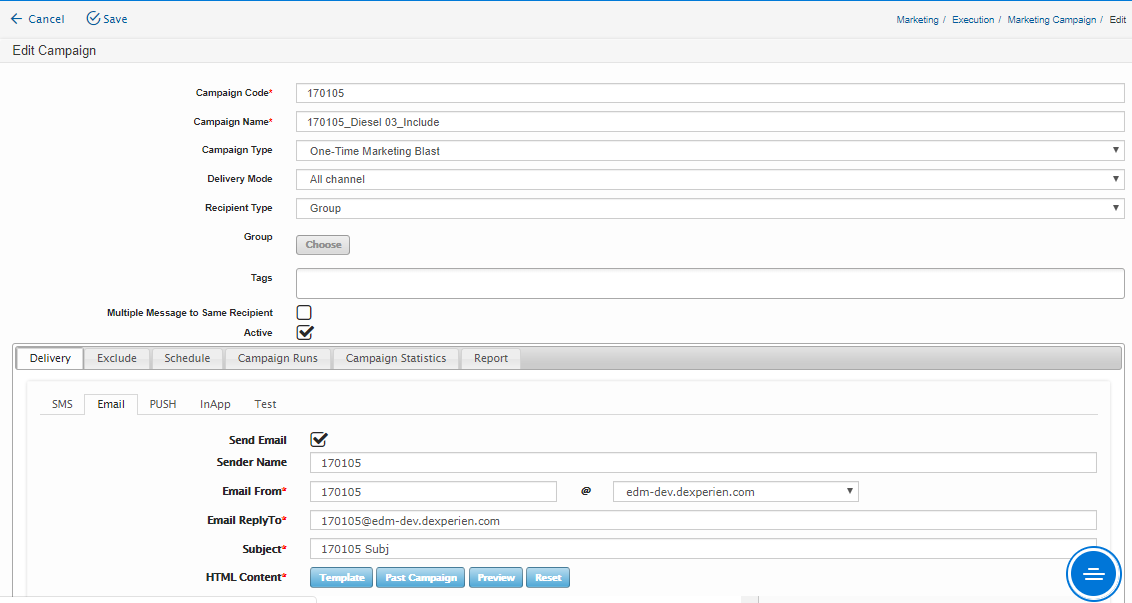
Task: Select the email domain dropdown
Action: tap(735, 492)
